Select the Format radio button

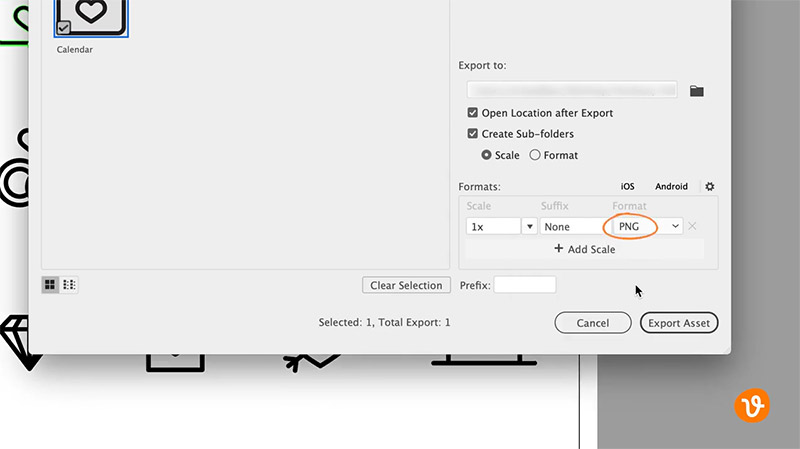click(535, 155)
